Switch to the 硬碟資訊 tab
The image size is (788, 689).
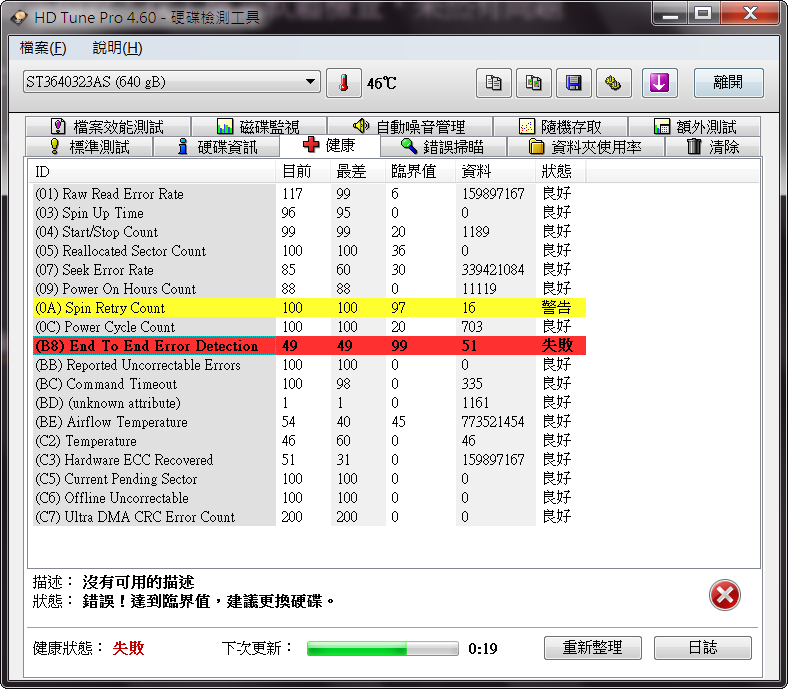coord(217,147)
